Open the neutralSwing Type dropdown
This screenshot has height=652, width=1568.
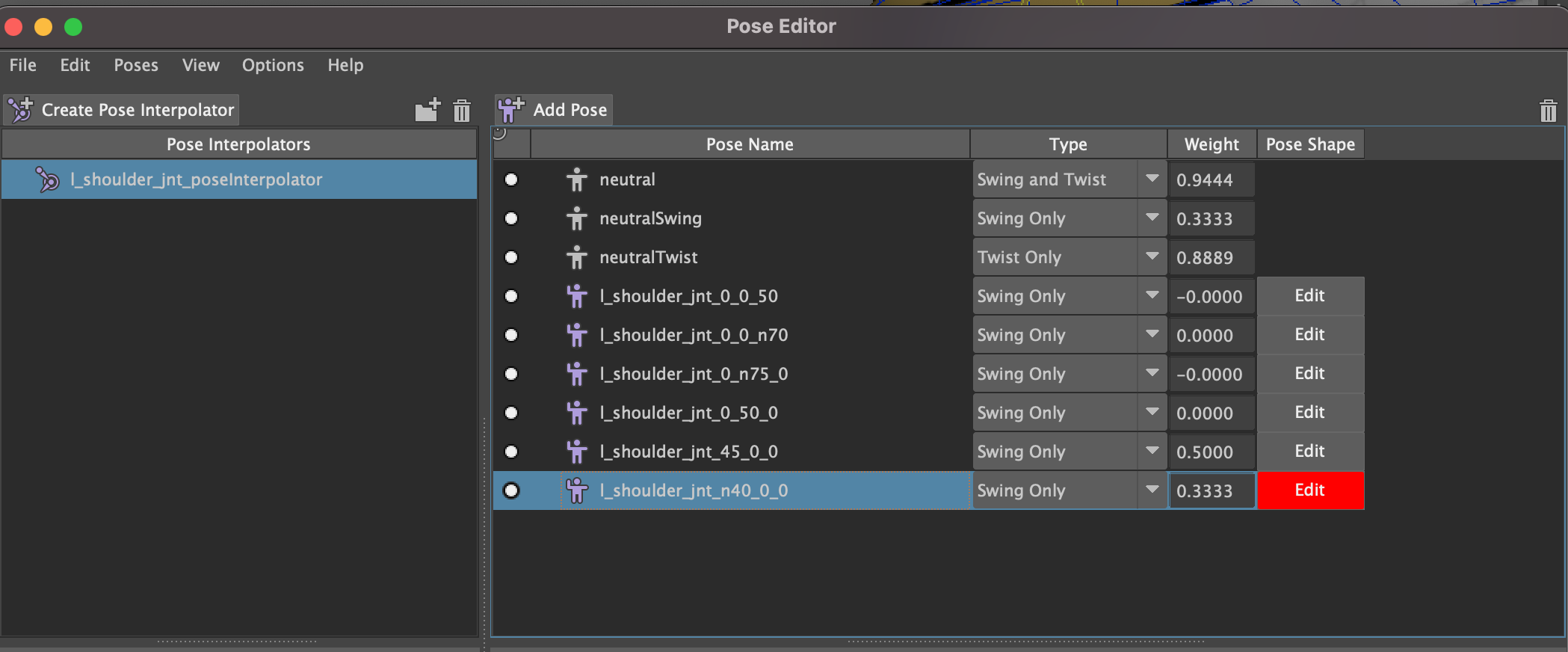1069,218
